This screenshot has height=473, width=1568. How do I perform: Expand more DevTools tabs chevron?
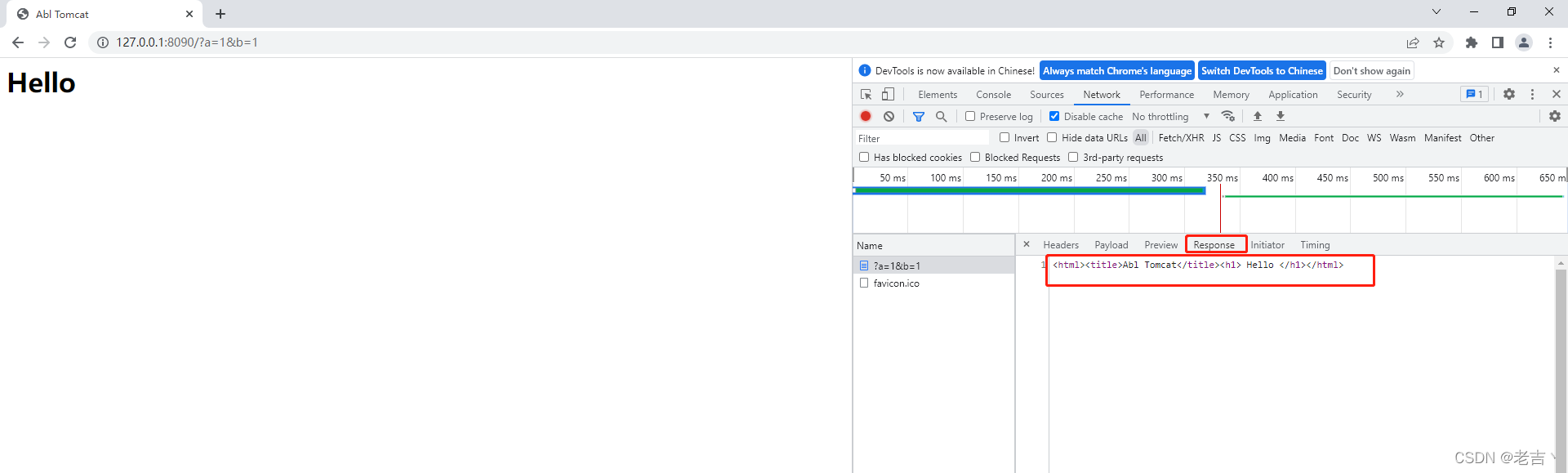tap(1400, 95)
